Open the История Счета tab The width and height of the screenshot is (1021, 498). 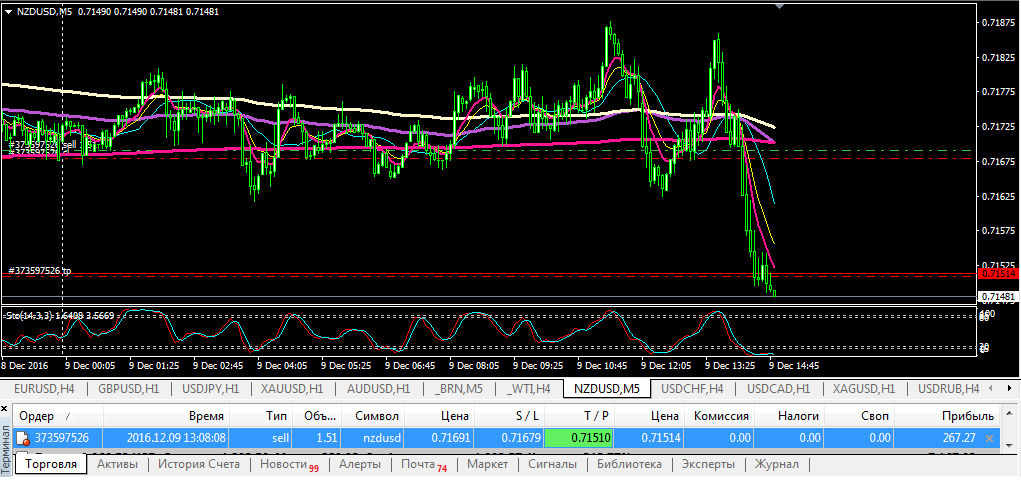click(199, 464)
